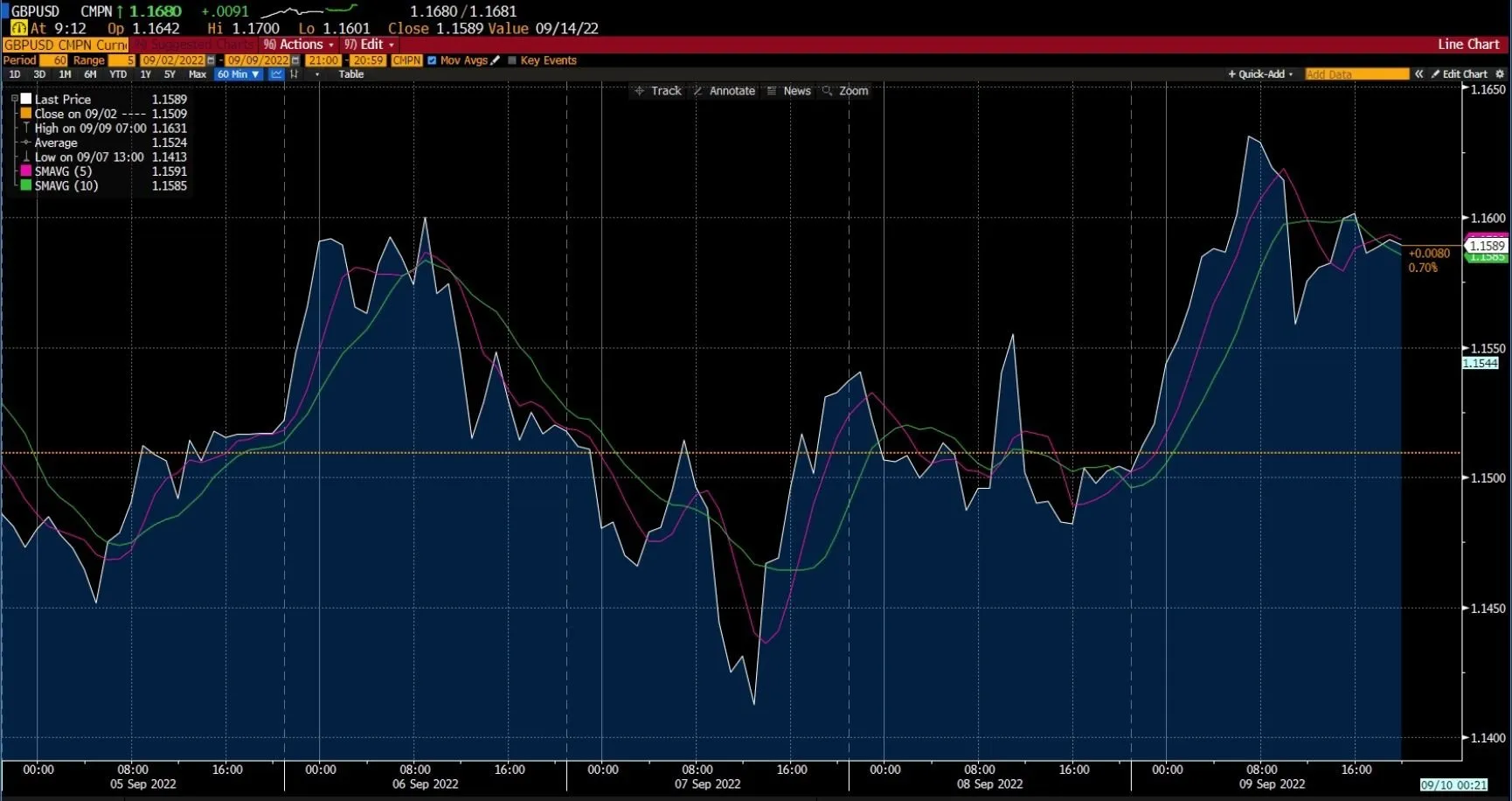Image resolution: width=1512 pixels, height=801 pixels.
Task: Click the Table button
Action: pos(350,74)
